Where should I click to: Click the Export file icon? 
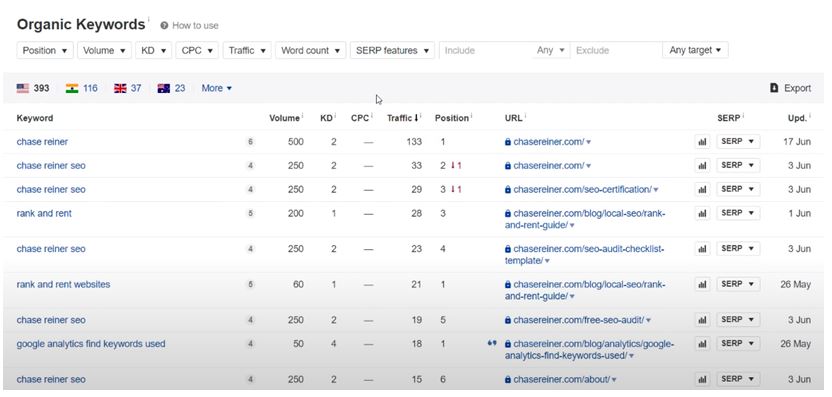pyautogui.click(x=774, y=88)
